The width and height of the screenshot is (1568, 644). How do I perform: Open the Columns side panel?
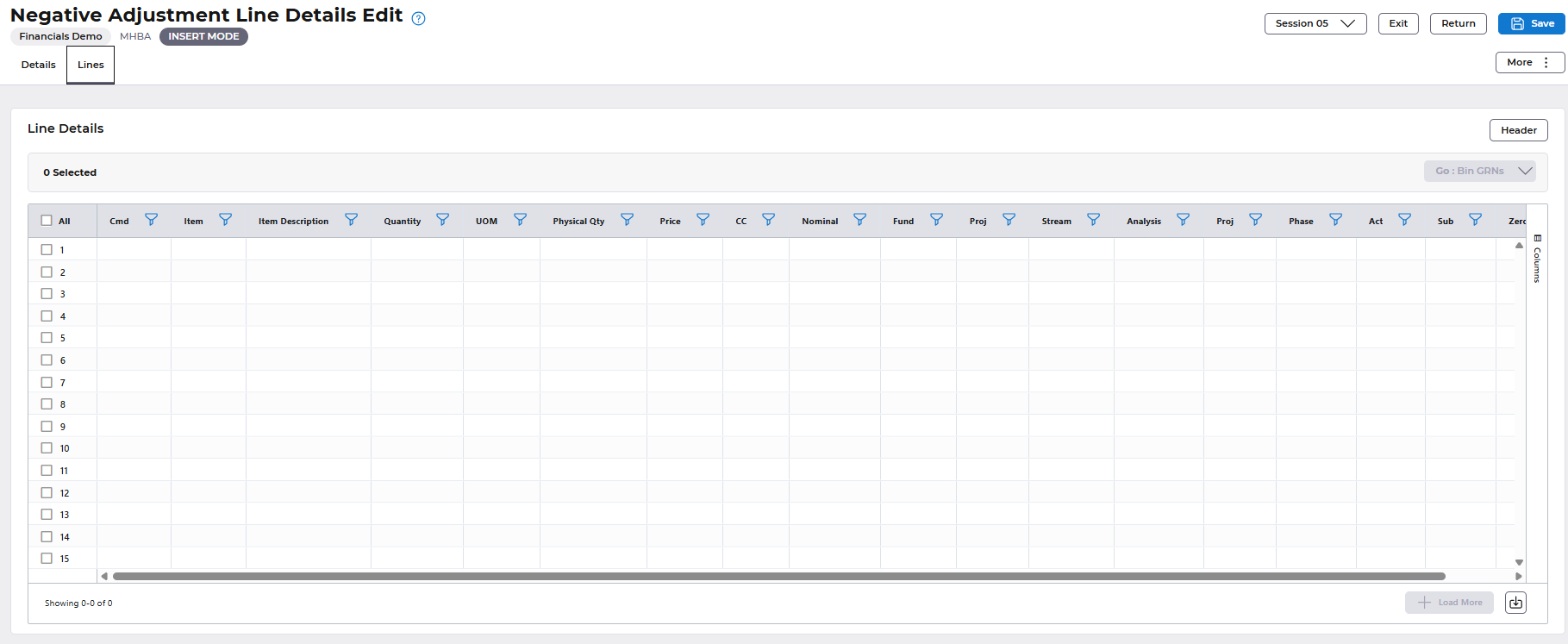point(1537,259)
